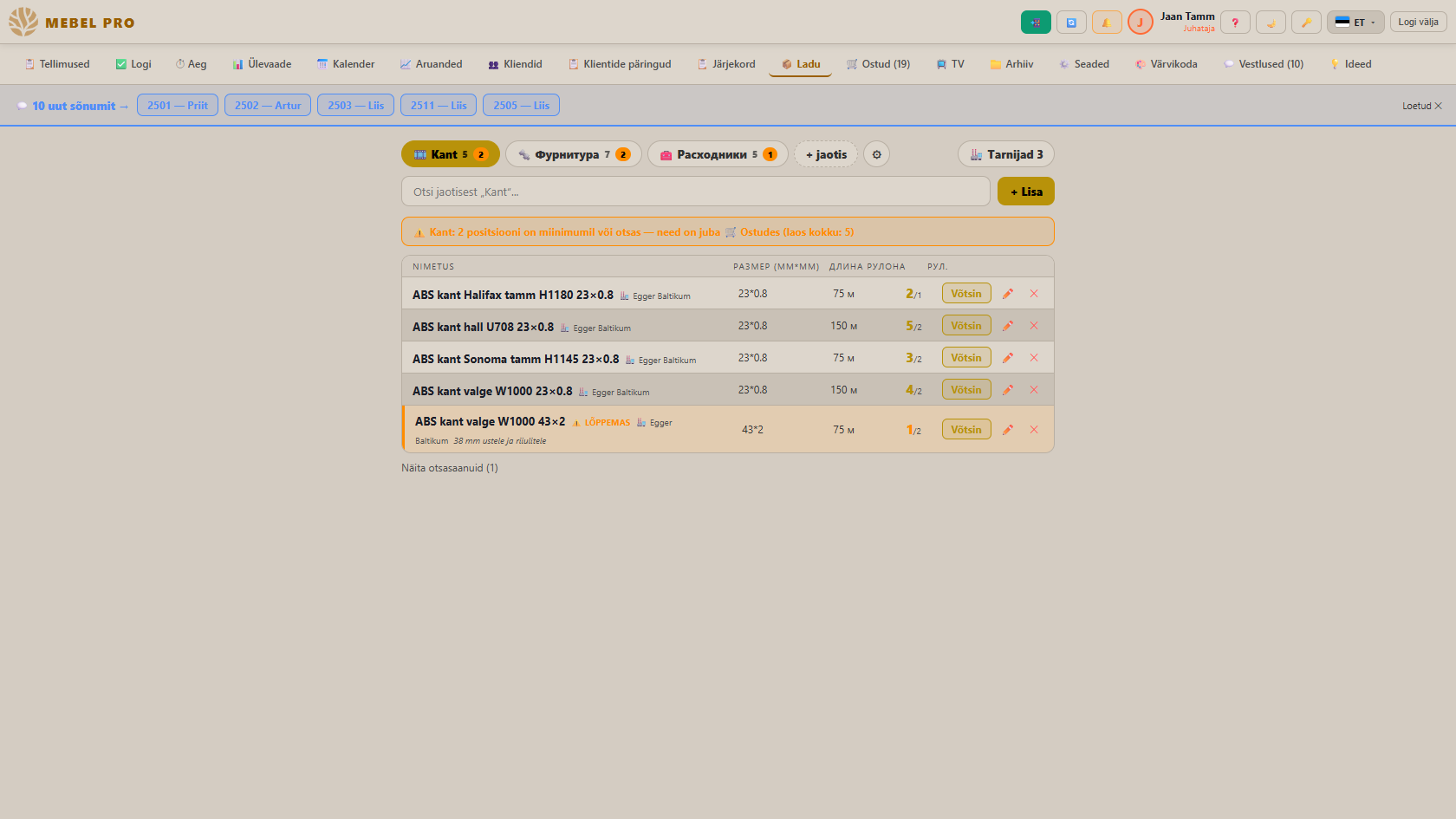
Task: Select the Фурнитура section chip
Action: click(574, 154)
